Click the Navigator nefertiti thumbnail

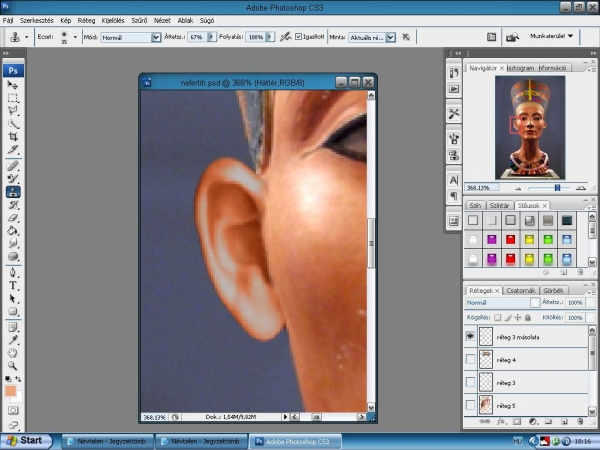coord(530,127)
